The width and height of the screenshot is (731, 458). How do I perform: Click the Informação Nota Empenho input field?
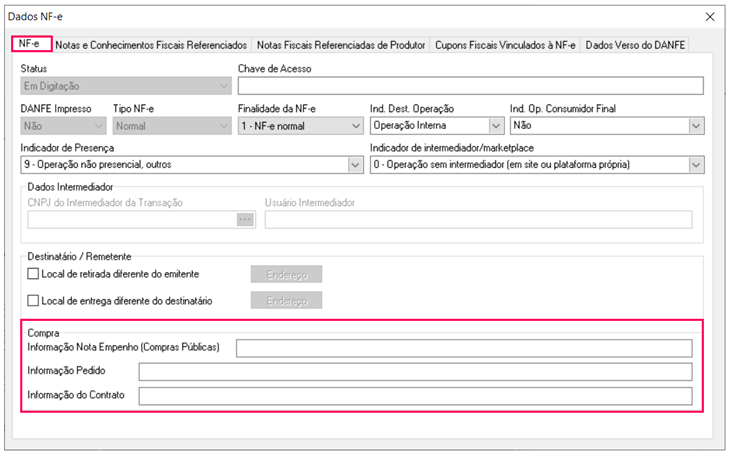(464, 348)
